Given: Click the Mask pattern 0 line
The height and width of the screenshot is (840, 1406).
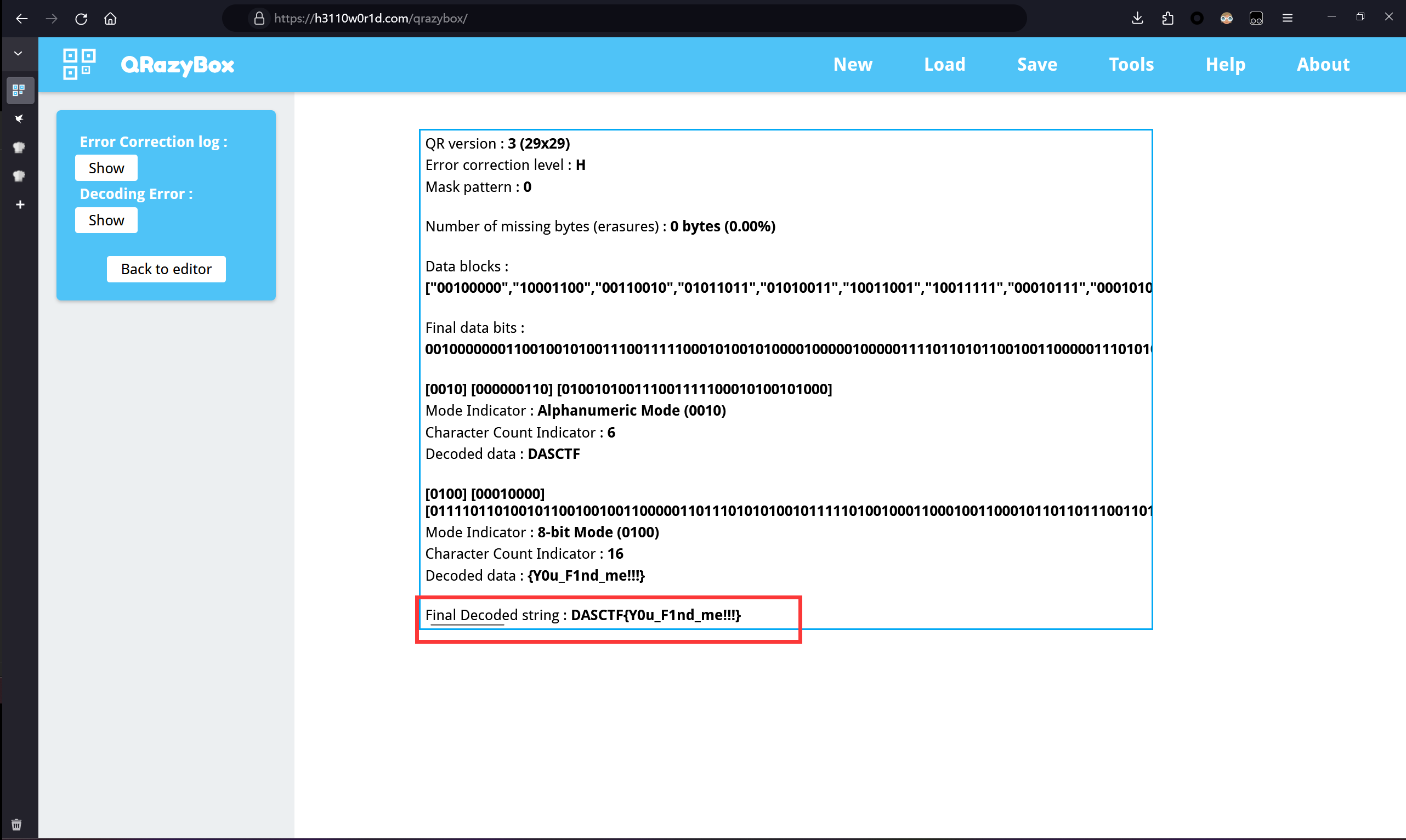Looking at the screenshot, I should click(x=478, y=188).
